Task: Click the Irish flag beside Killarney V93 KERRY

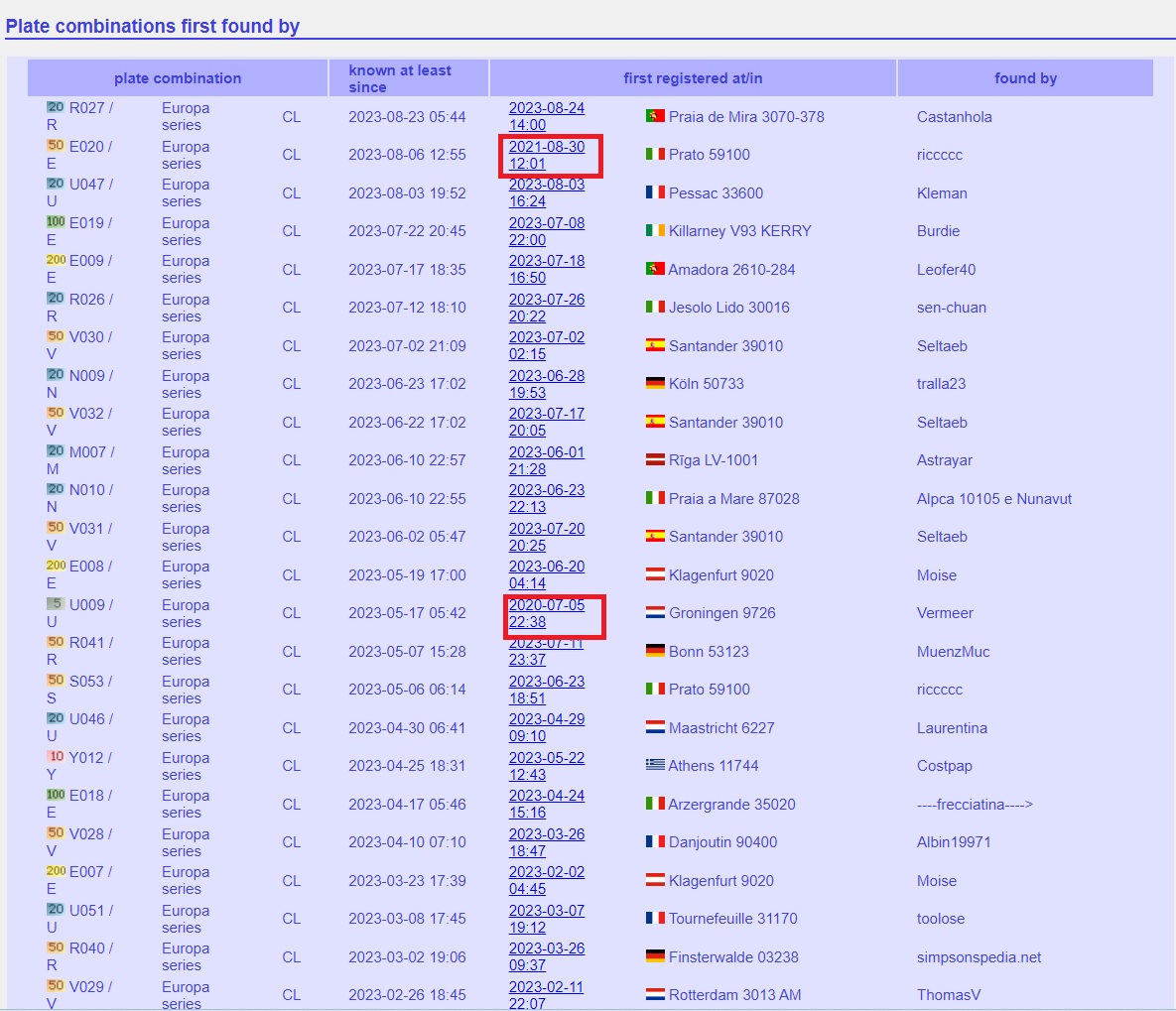Action: point(655,230)
